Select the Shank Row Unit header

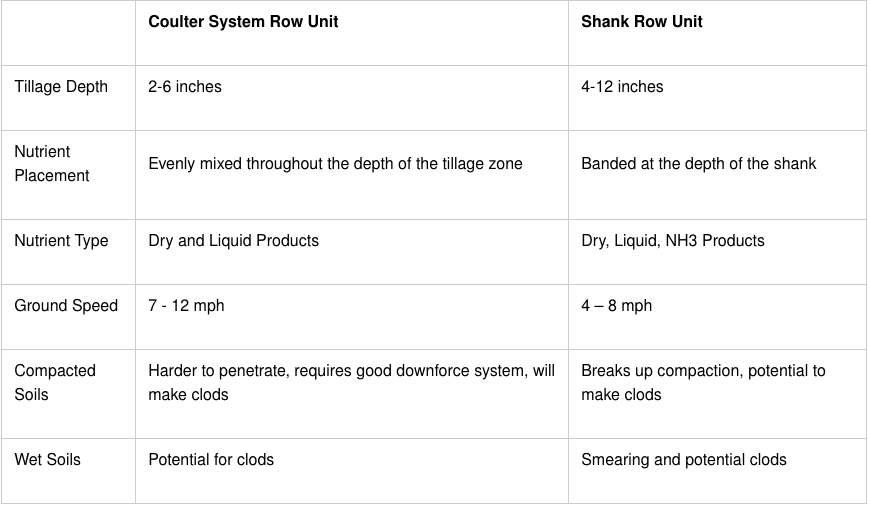click(x=641, y=22)
